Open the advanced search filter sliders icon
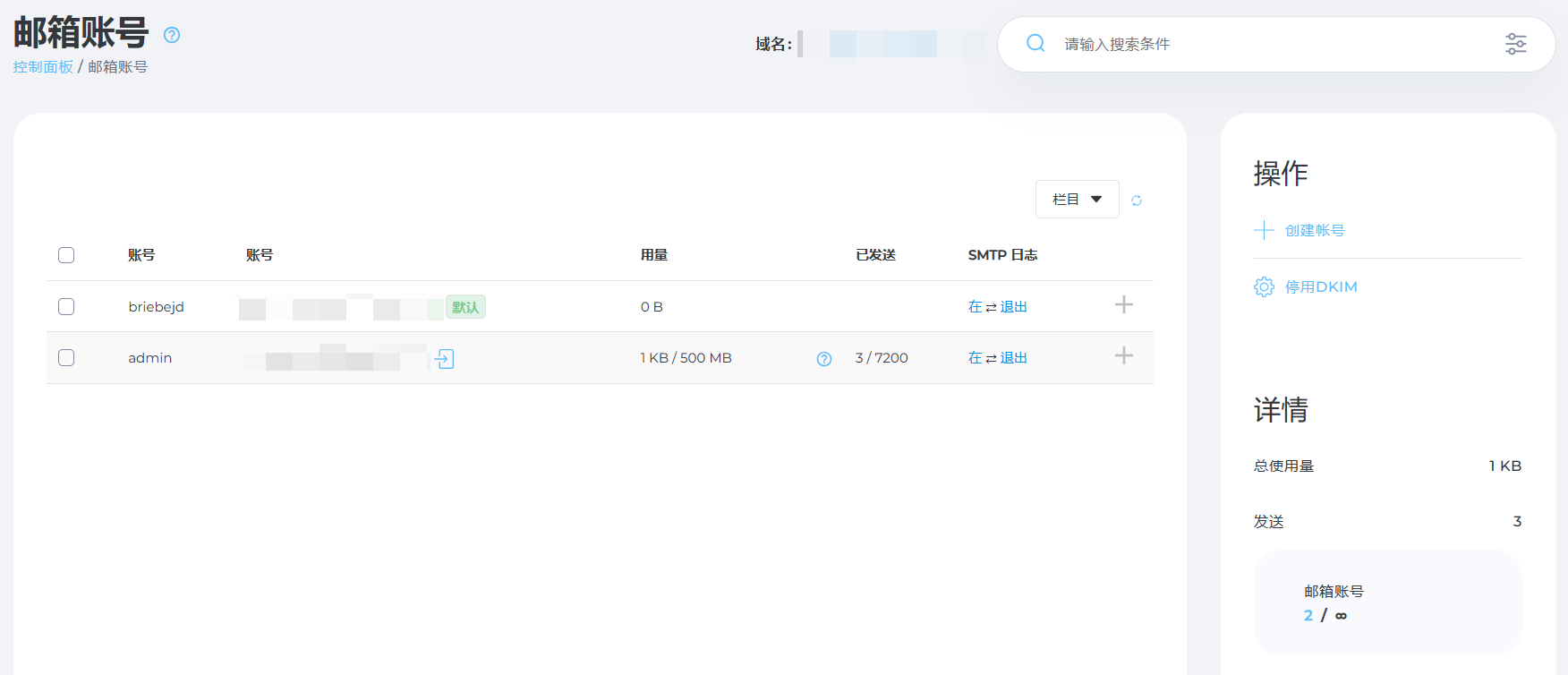 (x=1515, y=44)
